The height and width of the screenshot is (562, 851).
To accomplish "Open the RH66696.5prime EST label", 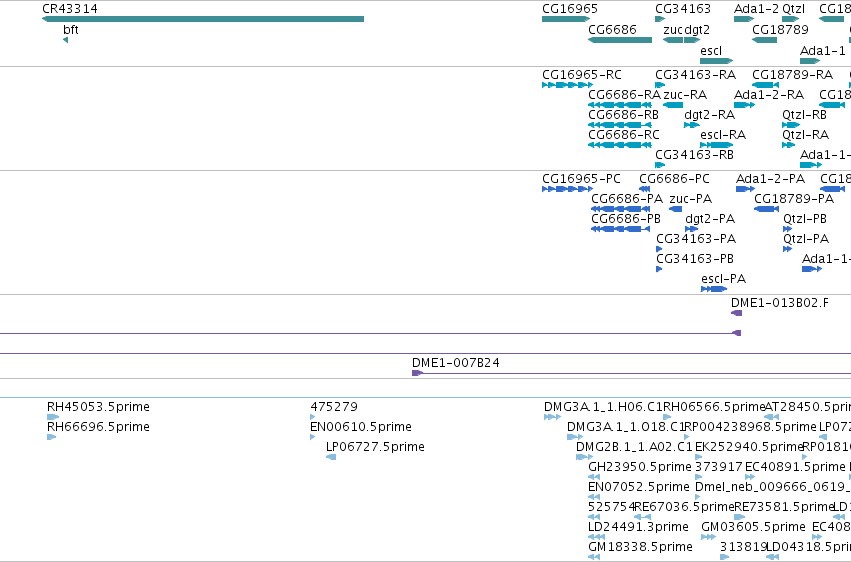I will 98,427.
